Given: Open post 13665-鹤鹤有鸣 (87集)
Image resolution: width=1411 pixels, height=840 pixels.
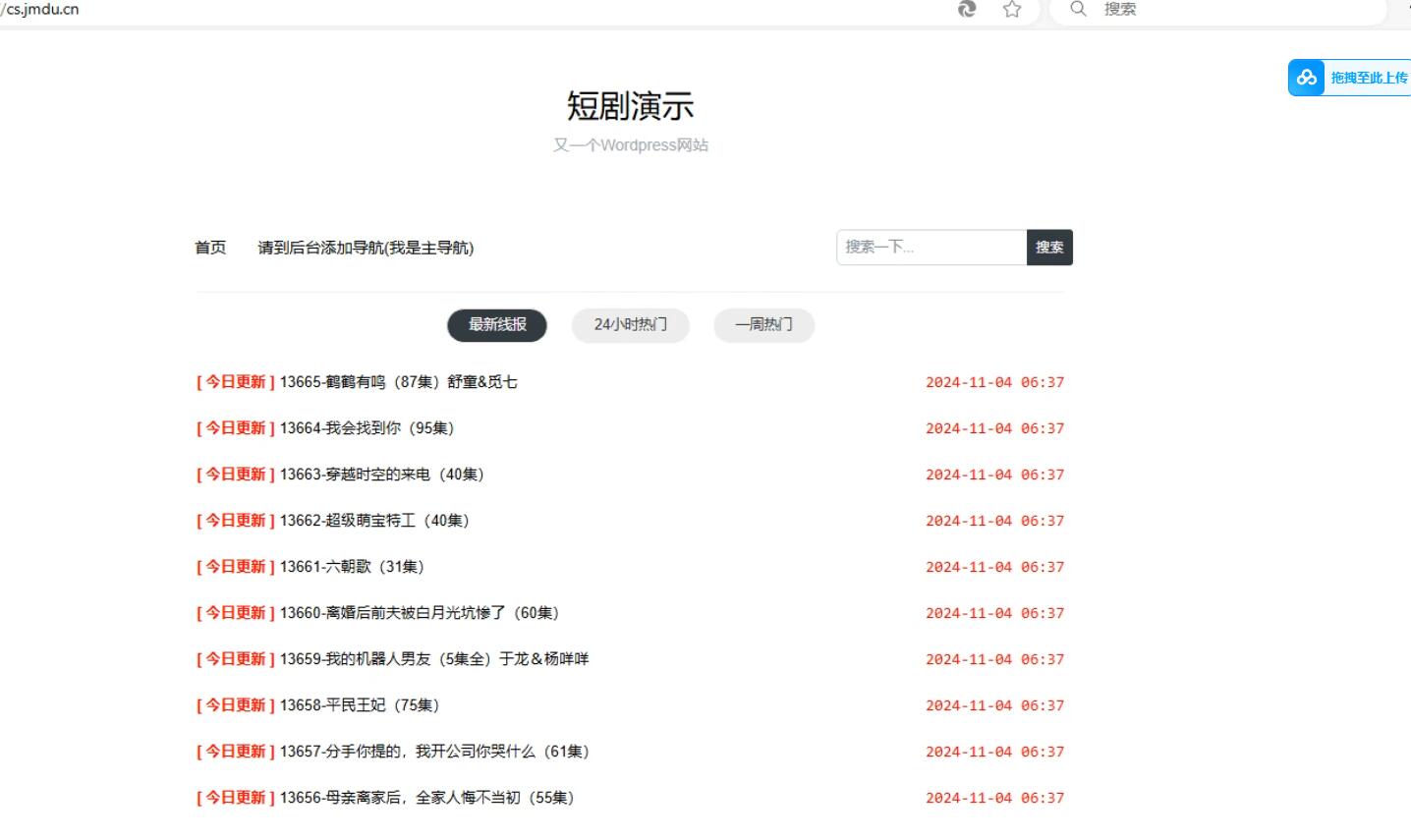Looking at the screenshot, I should coord(398,382).
